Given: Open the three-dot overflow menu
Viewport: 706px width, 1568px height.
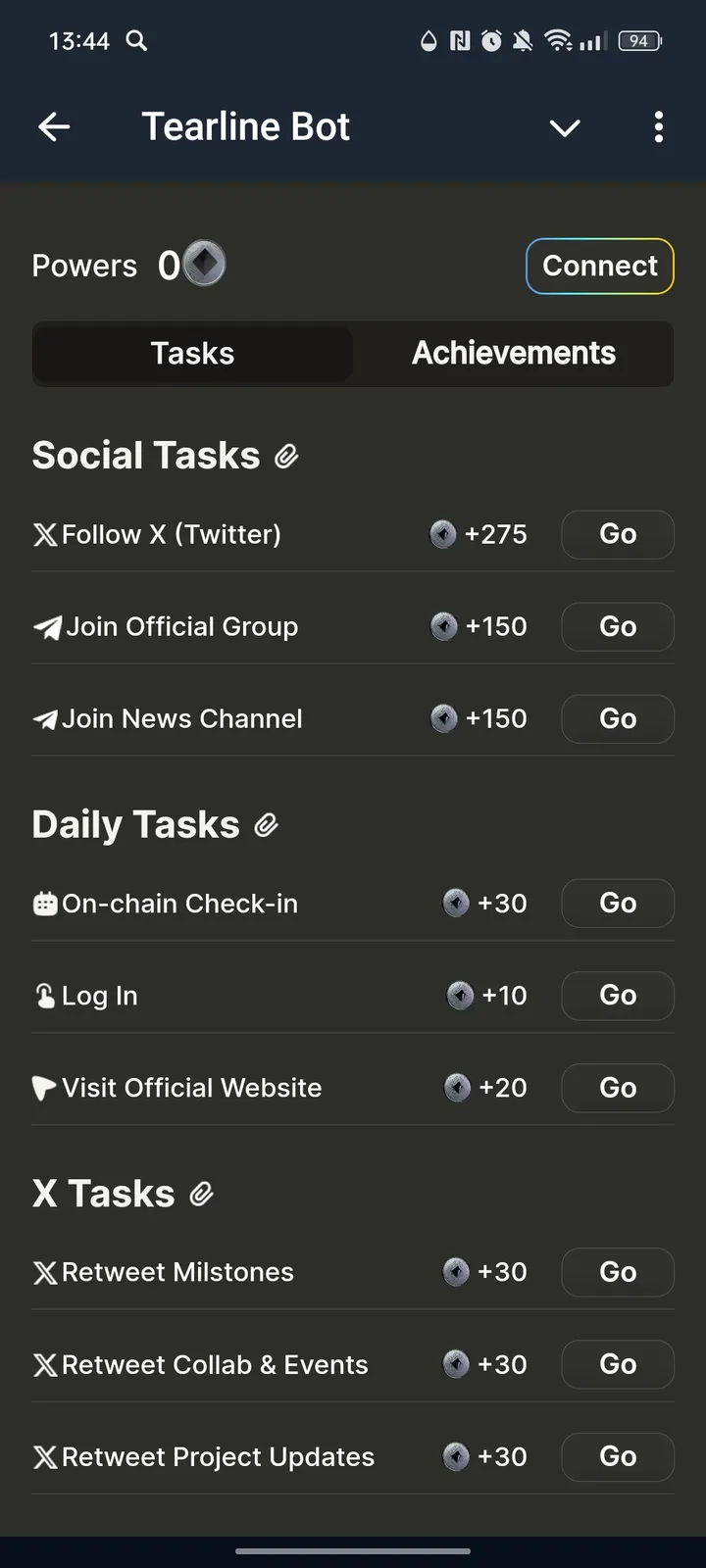Looking at the screenshot, I should point(659,127).
